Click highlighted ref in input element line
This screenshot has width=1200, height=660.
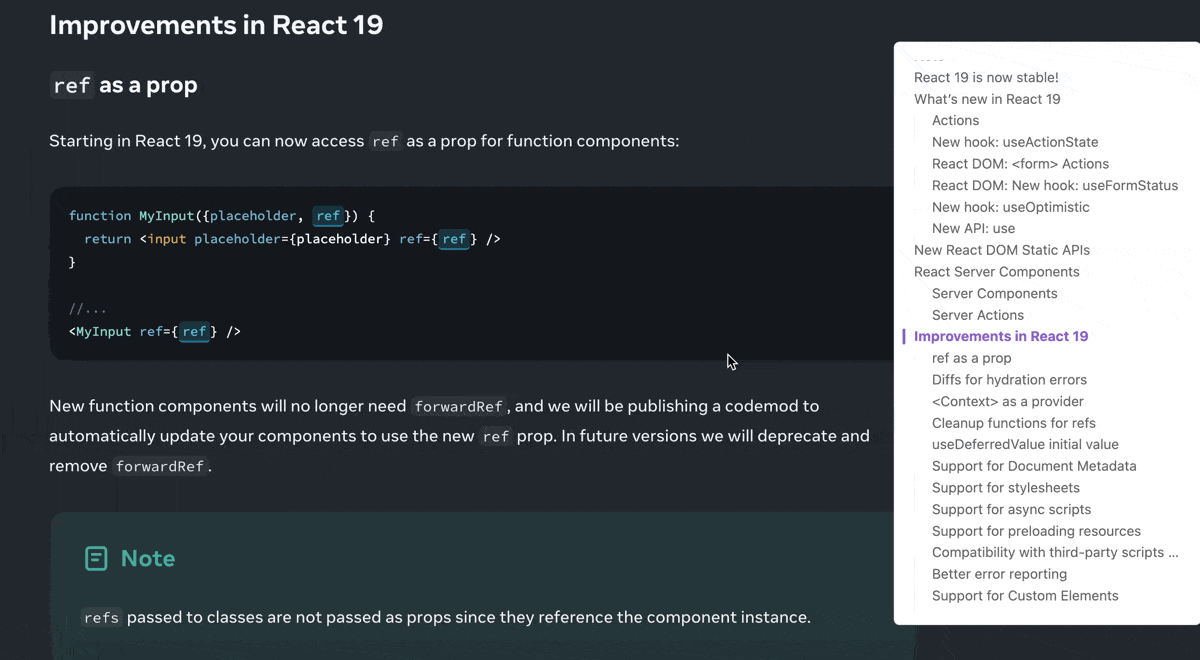[x=454, y=239]
